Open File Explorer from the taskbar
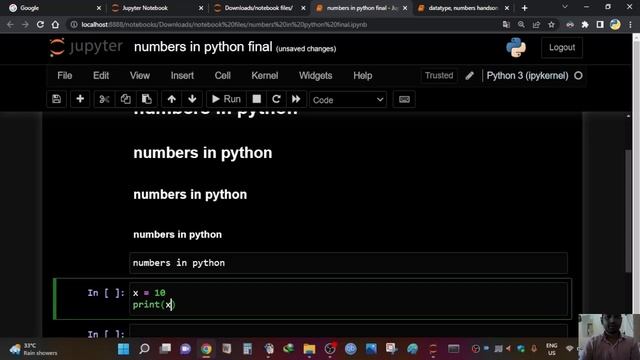 [x=309, y=349]
